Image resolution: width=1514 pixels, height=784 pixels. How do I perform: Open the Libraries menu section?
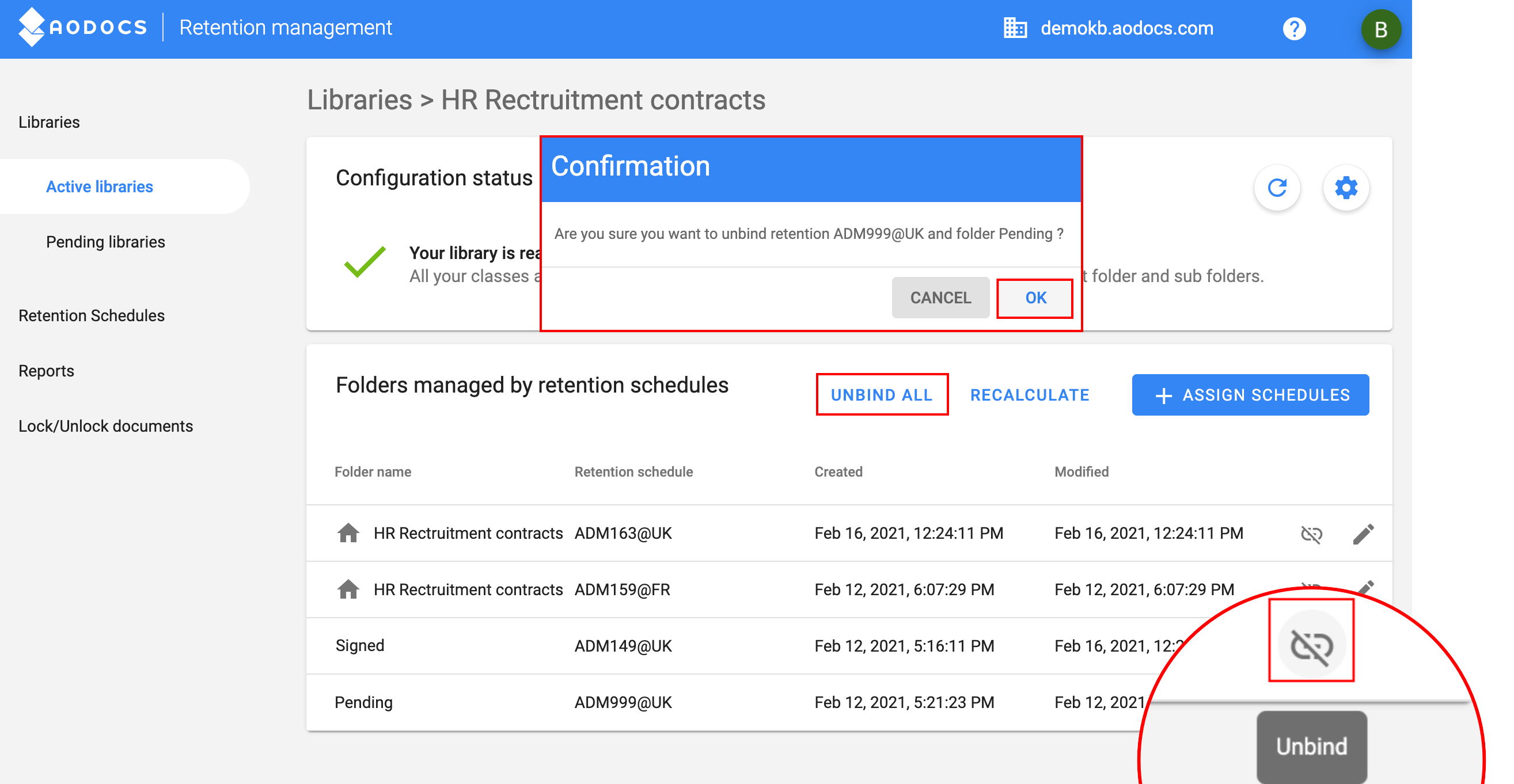(x=49, y=122)
